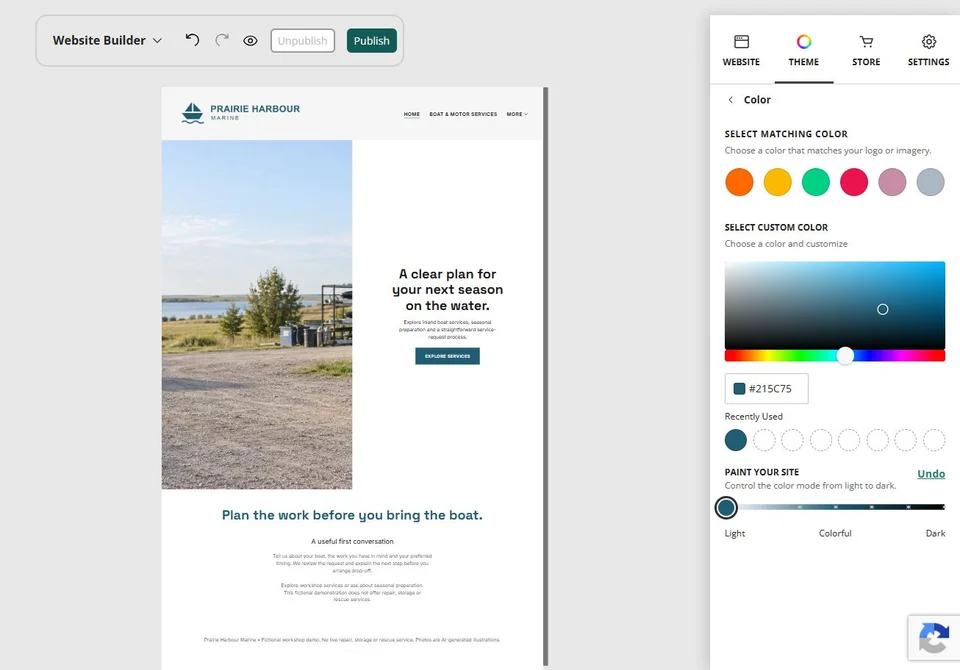The width and height of the screenshot is (960, 670).
Task: Choose the yellow matching color
Action: (778, 183)
